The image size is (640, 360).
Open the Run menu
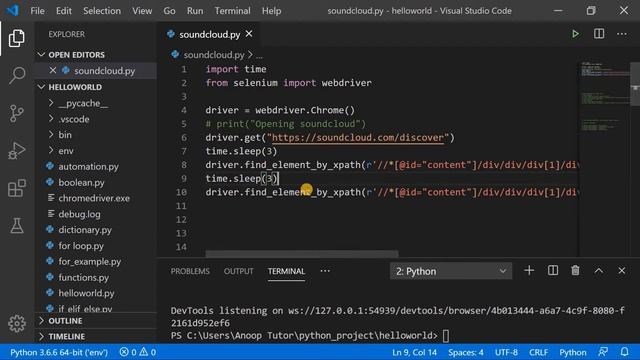click(195, 11)
